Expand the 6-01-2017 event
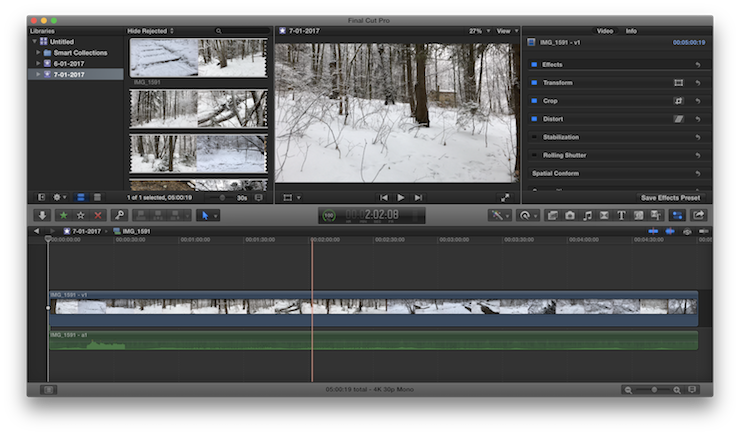740x435 pixels. point(39,63)
